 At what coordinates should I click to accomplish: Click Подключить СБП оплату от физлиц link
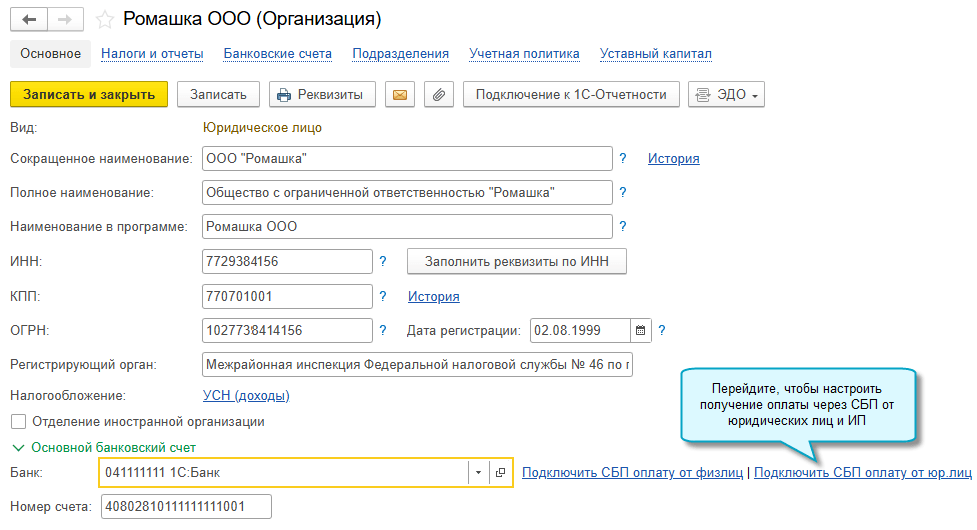(x=632, y=472)
